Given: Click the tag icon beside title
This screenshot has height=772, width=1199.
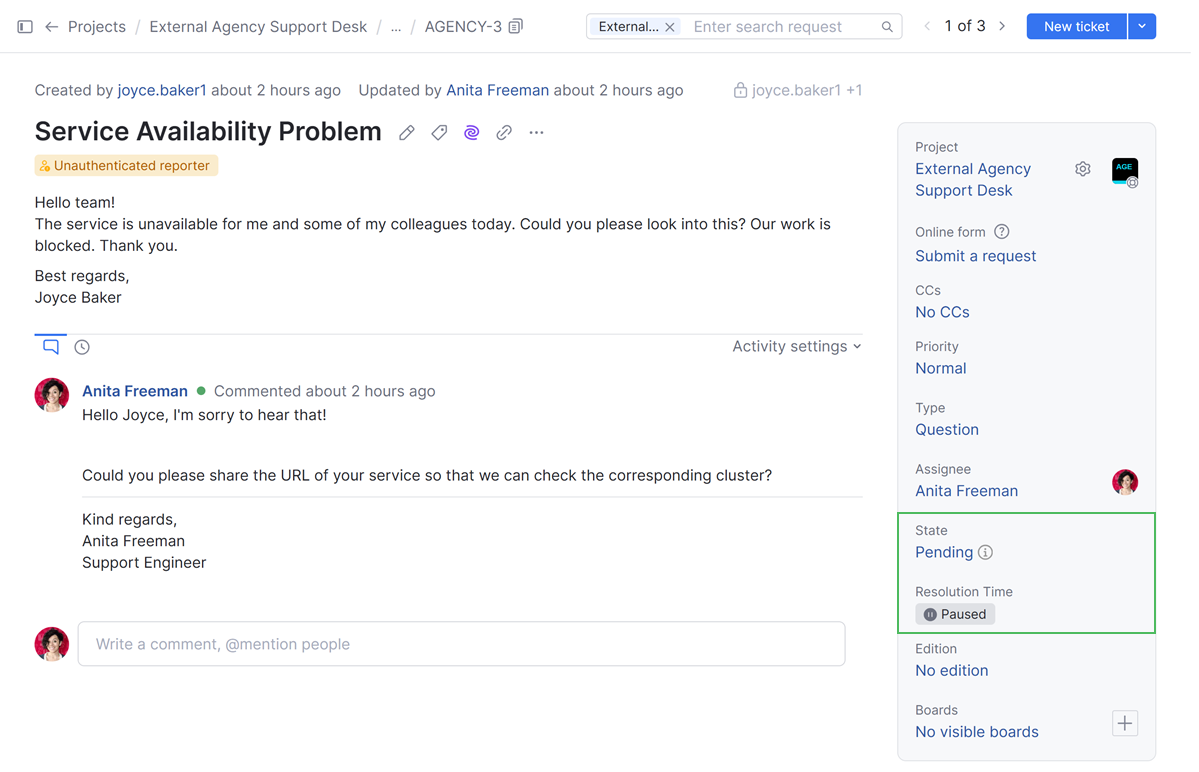Looking at the screenshot, I should click(439, 133).
